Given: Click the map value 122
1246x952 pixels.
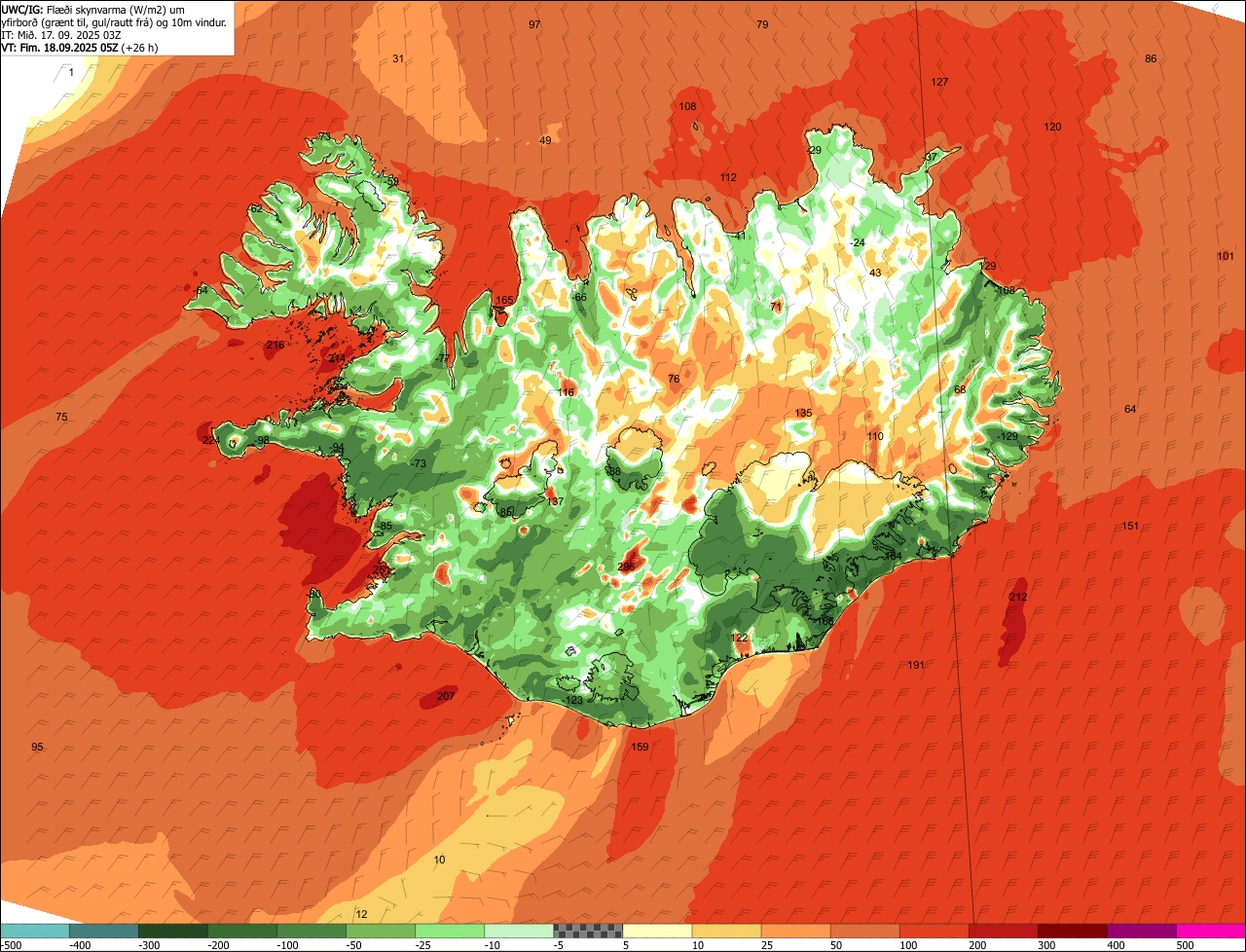Looking at the screenshot, I should point(739,638).
